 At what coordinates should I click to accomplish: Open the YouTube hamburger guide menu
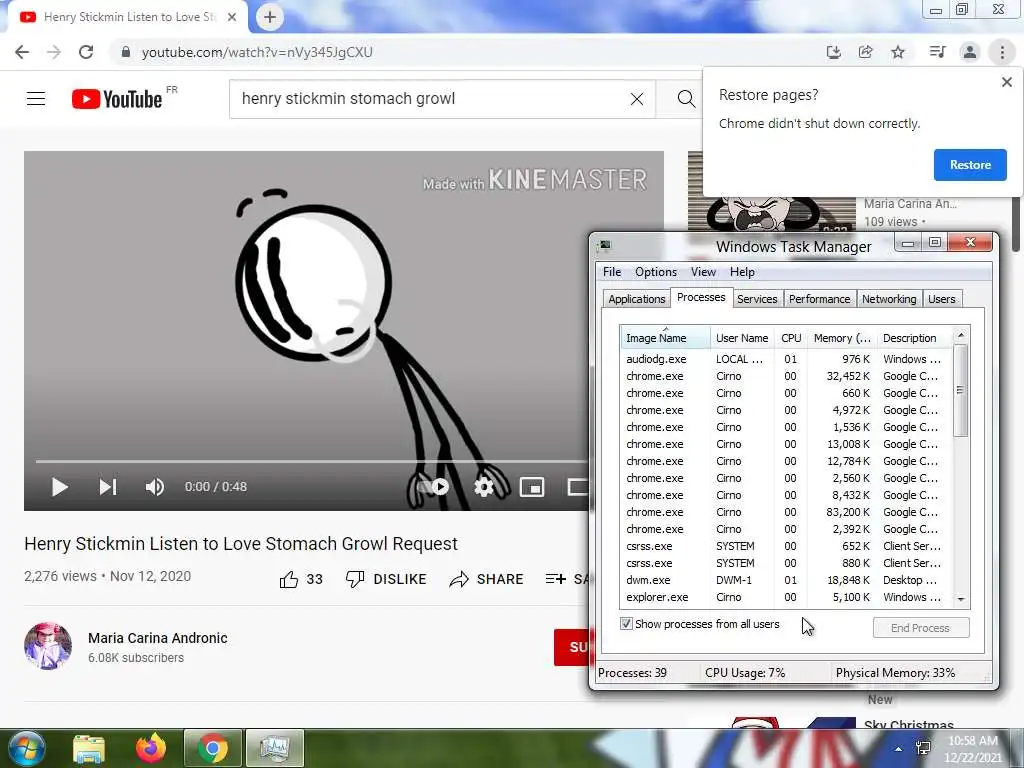(36, 99)
